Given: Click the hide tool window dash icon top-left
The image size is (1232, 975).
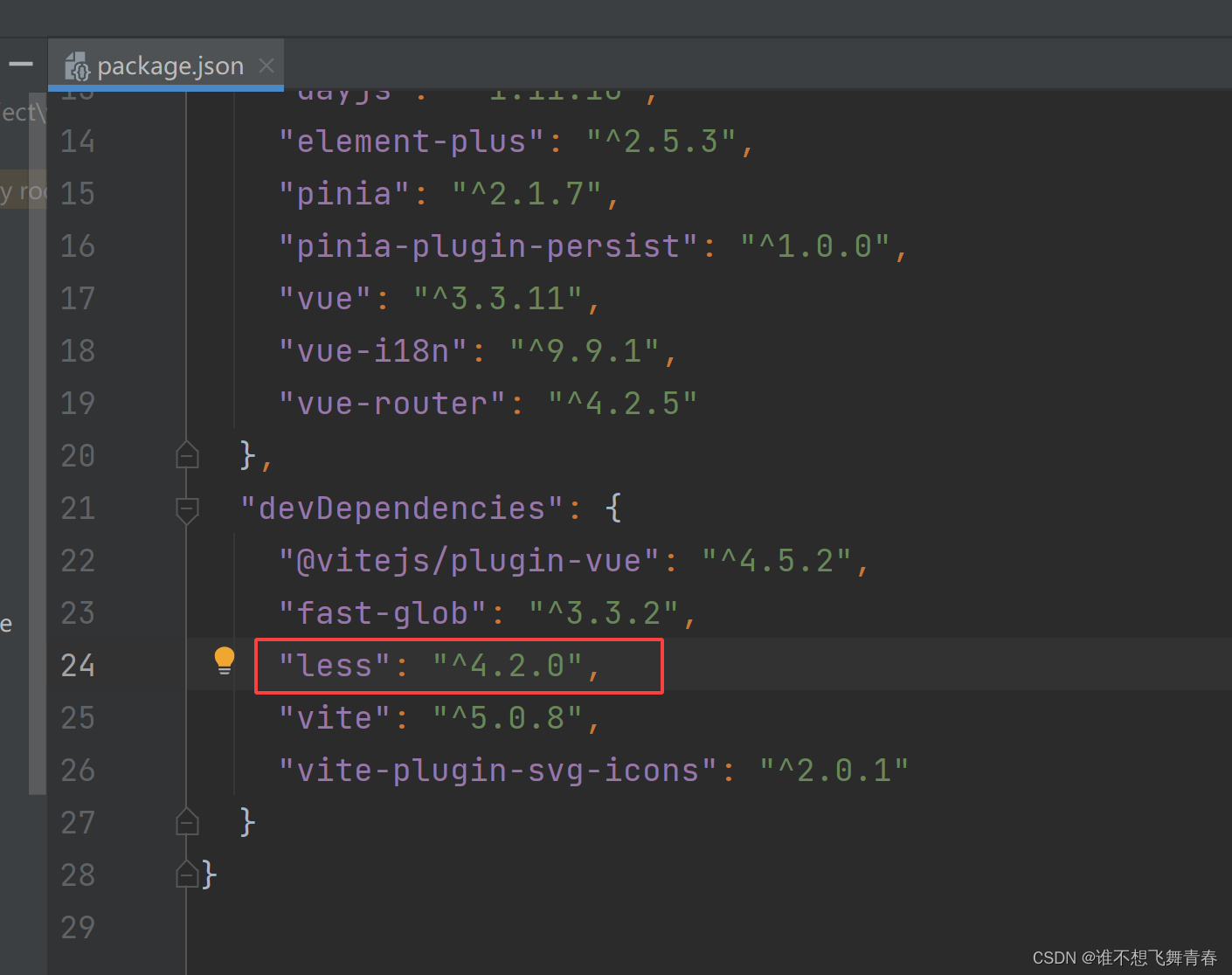Looking at the screenshot, I should 21,63.
